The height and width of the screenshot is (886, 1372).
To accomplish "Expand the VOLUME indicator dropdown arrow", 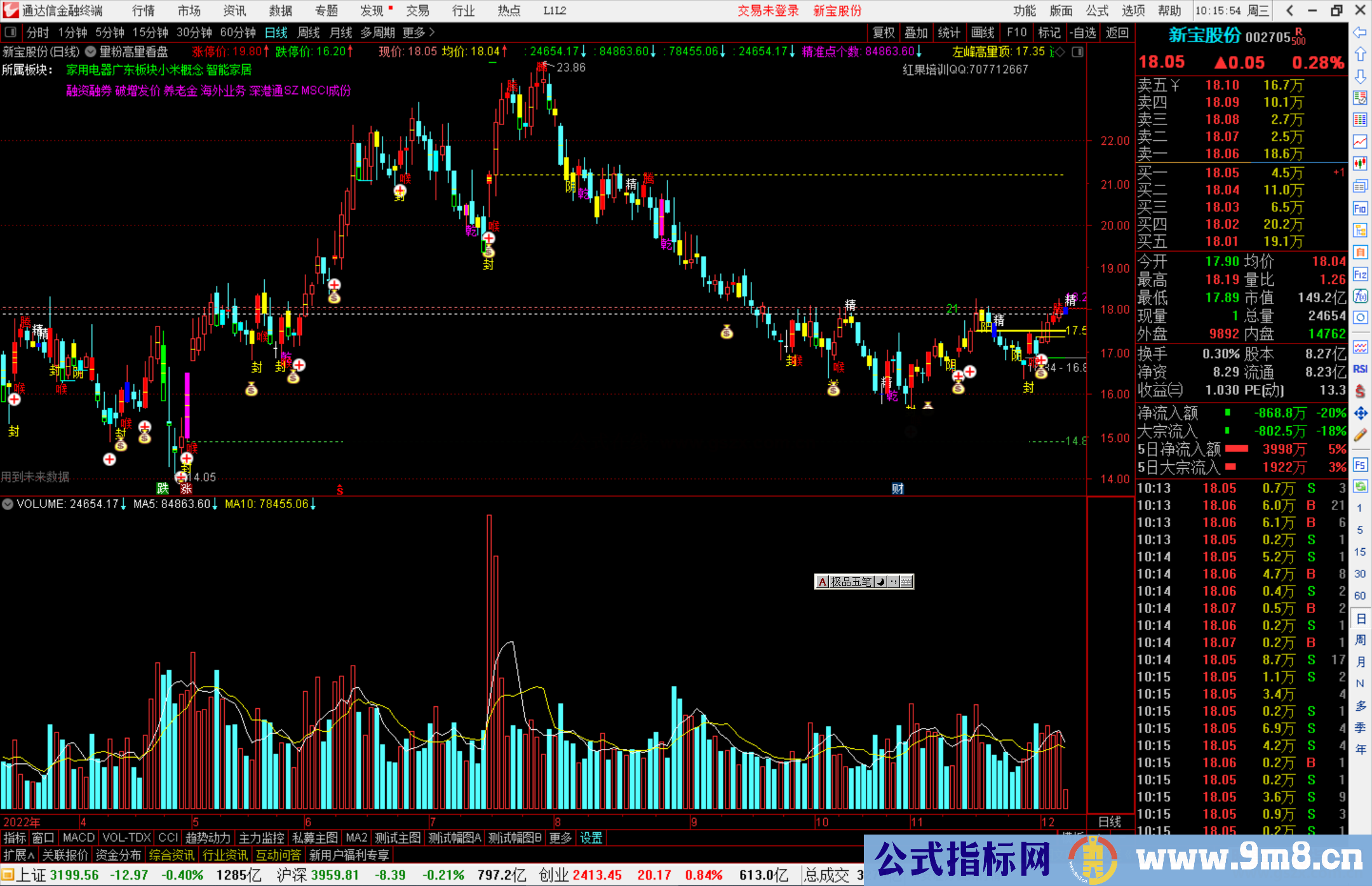I will click(x=8, y=504).
